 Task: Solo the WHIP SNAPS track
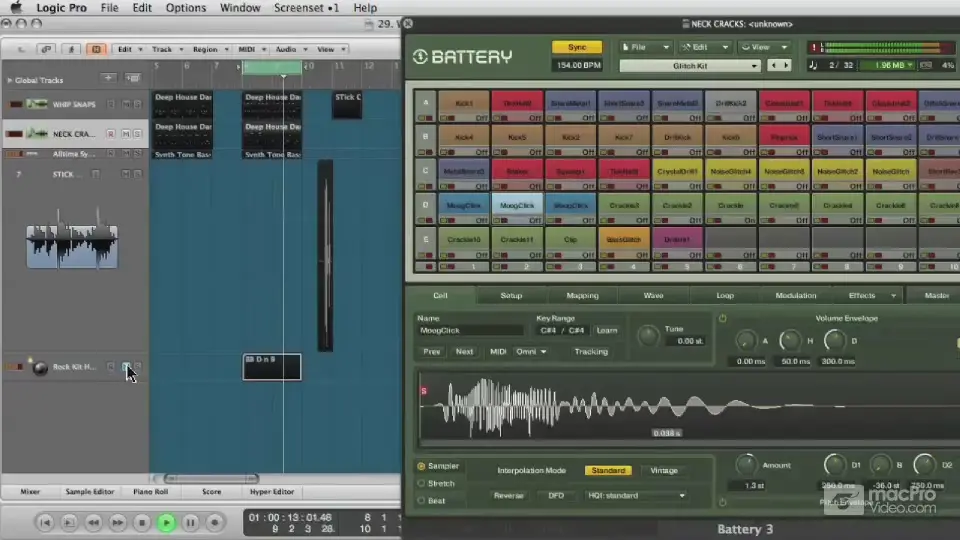[x=137, y=104]
